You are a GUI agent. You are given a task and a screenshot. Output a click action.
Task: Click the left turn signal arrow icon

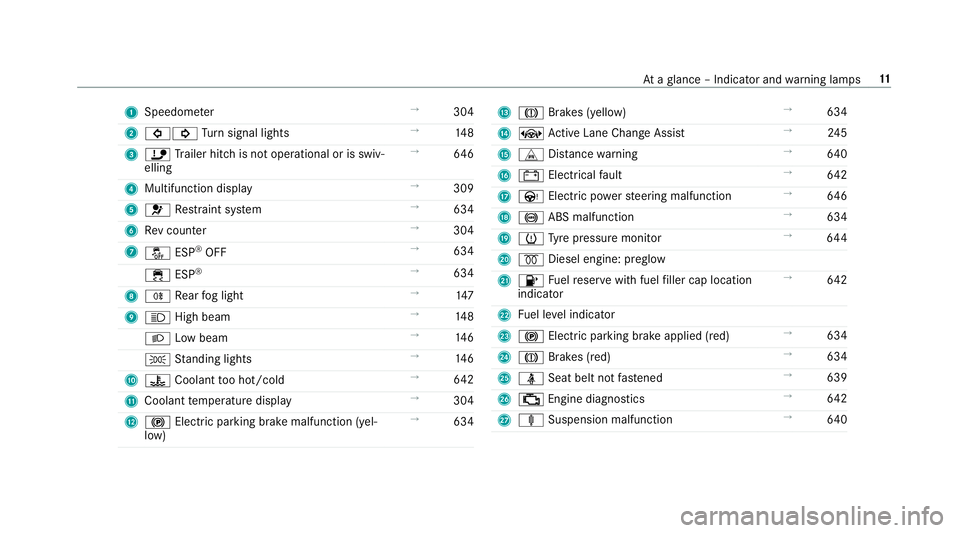(157, 133)
